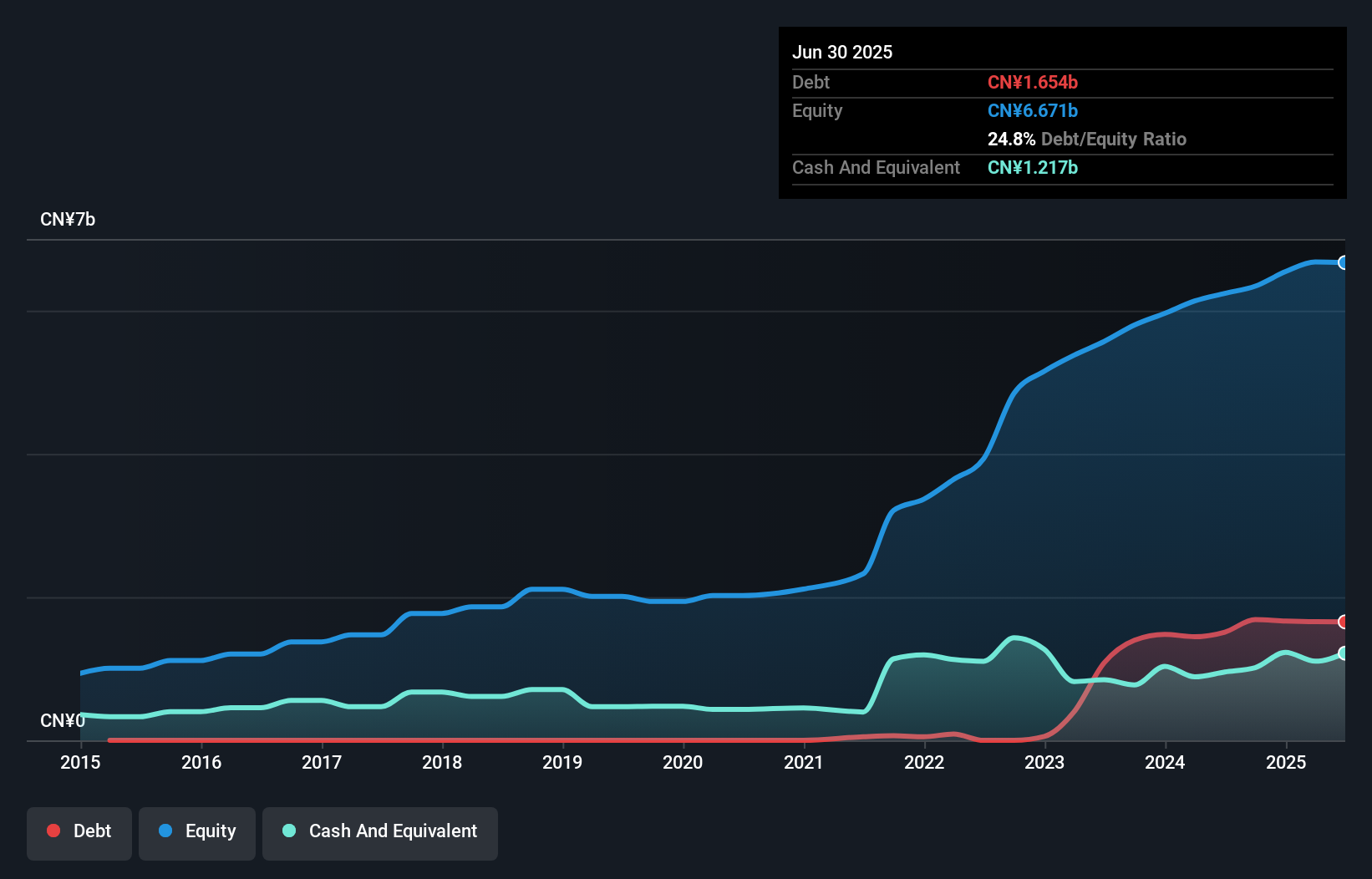Toggle the Equity series visibility
The height and width of the screenshot is (879, 1372).
coord(196,831)
